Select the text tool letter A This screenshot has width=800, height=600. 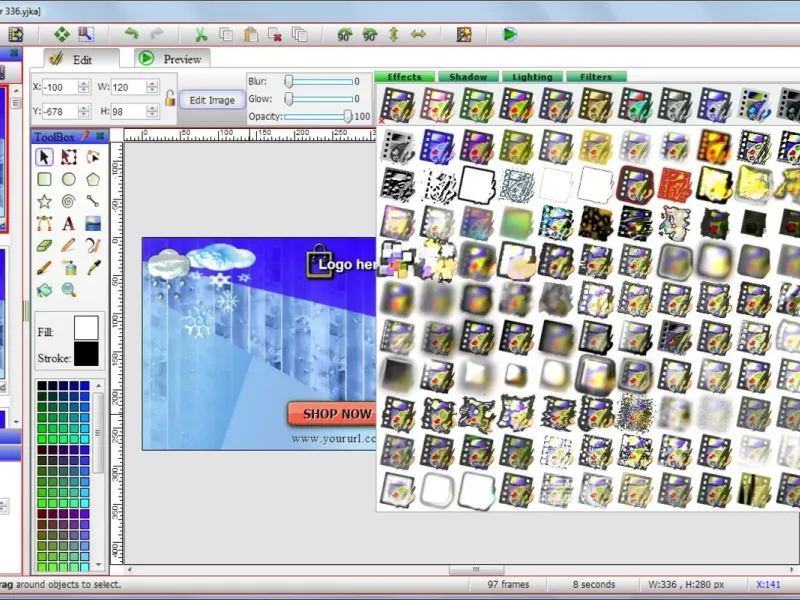click(x=69, y=223)
